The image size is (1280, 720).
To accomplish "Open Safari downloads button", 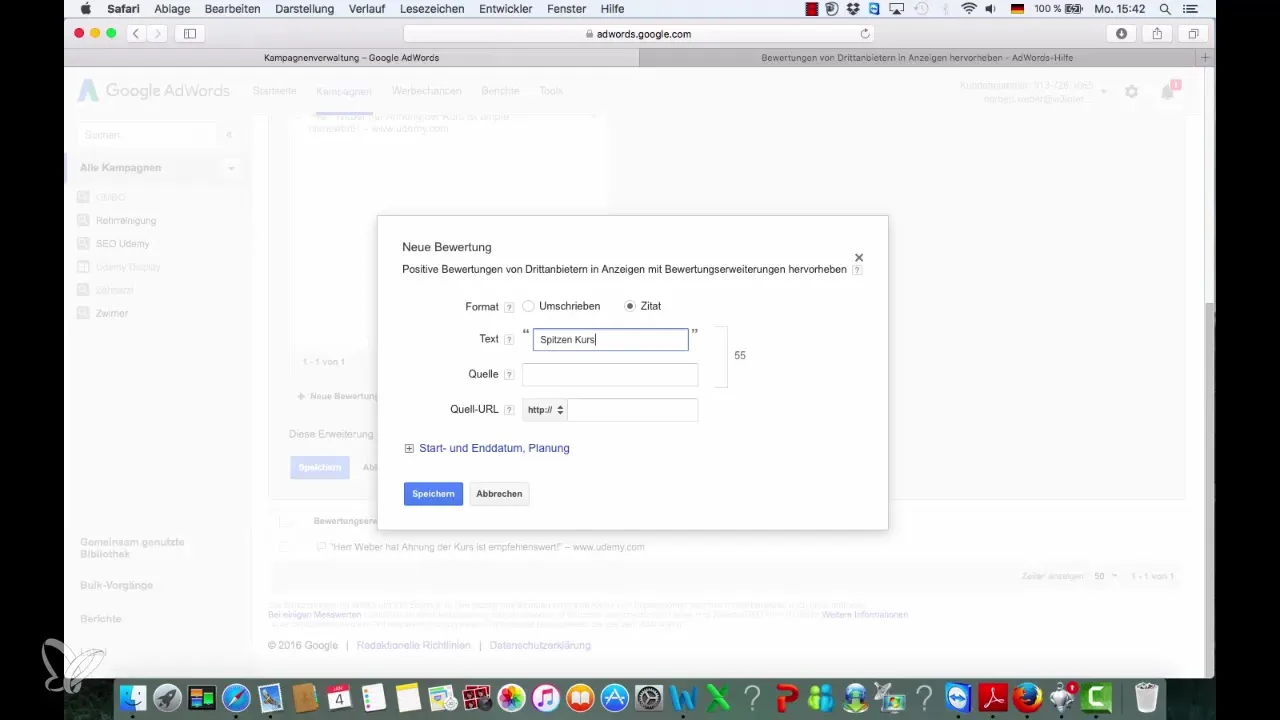I will (x=1121, y=33).
